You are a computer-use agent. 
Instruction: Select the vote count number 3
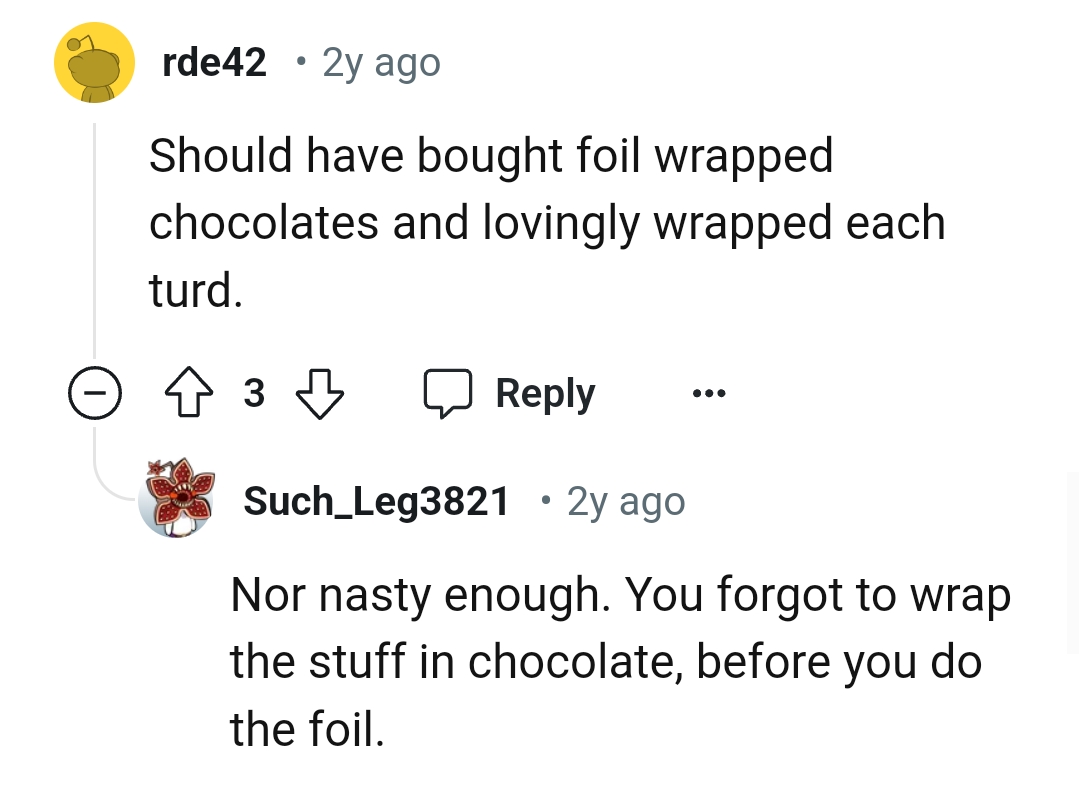pos(254,393)
